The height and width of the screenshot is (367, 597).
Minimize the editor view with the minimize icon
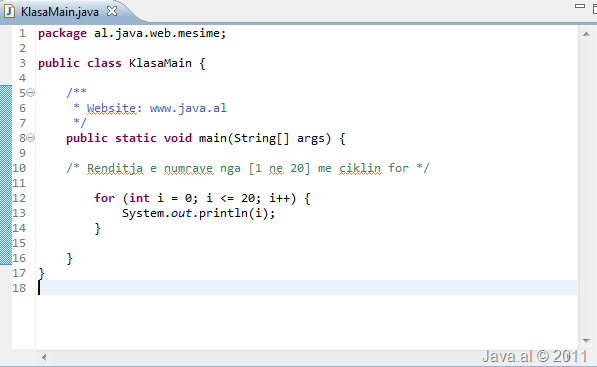(579, 6)
